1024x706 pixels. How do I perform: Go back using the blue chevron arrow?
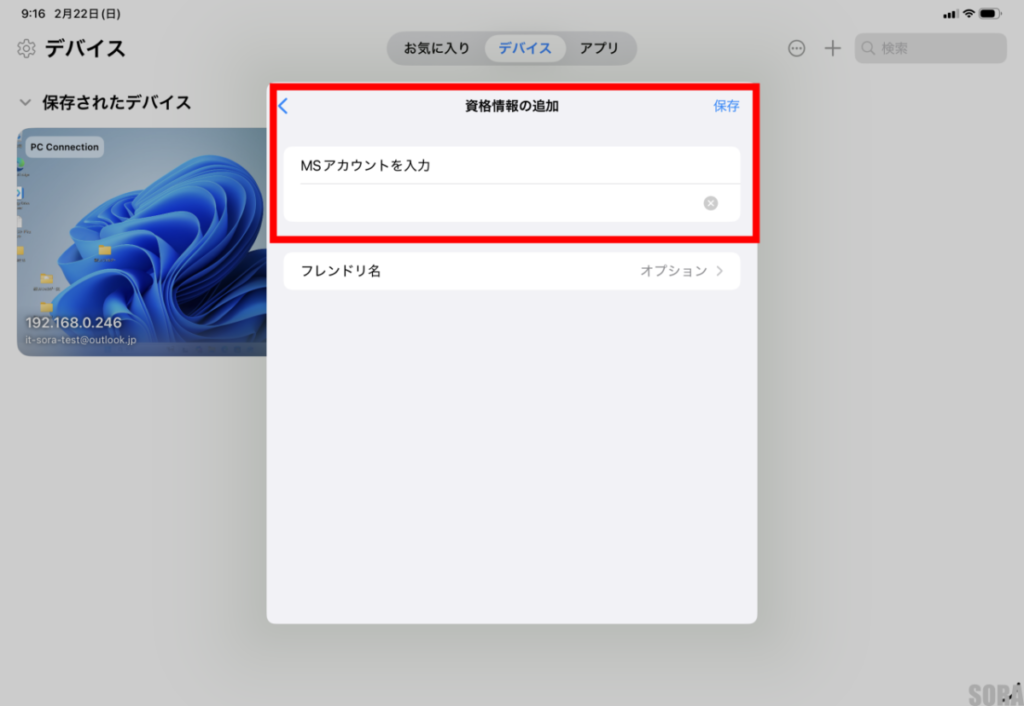pos(283,106)
